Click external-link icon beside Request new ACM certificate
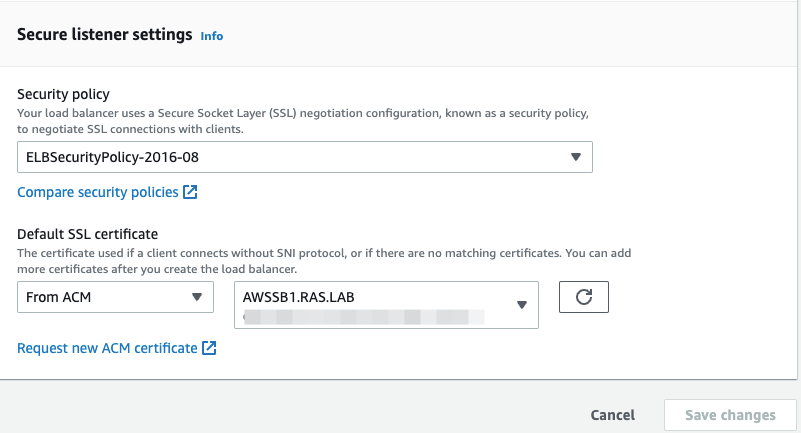This screenshot has height=433, width=801. click(209, 348)
